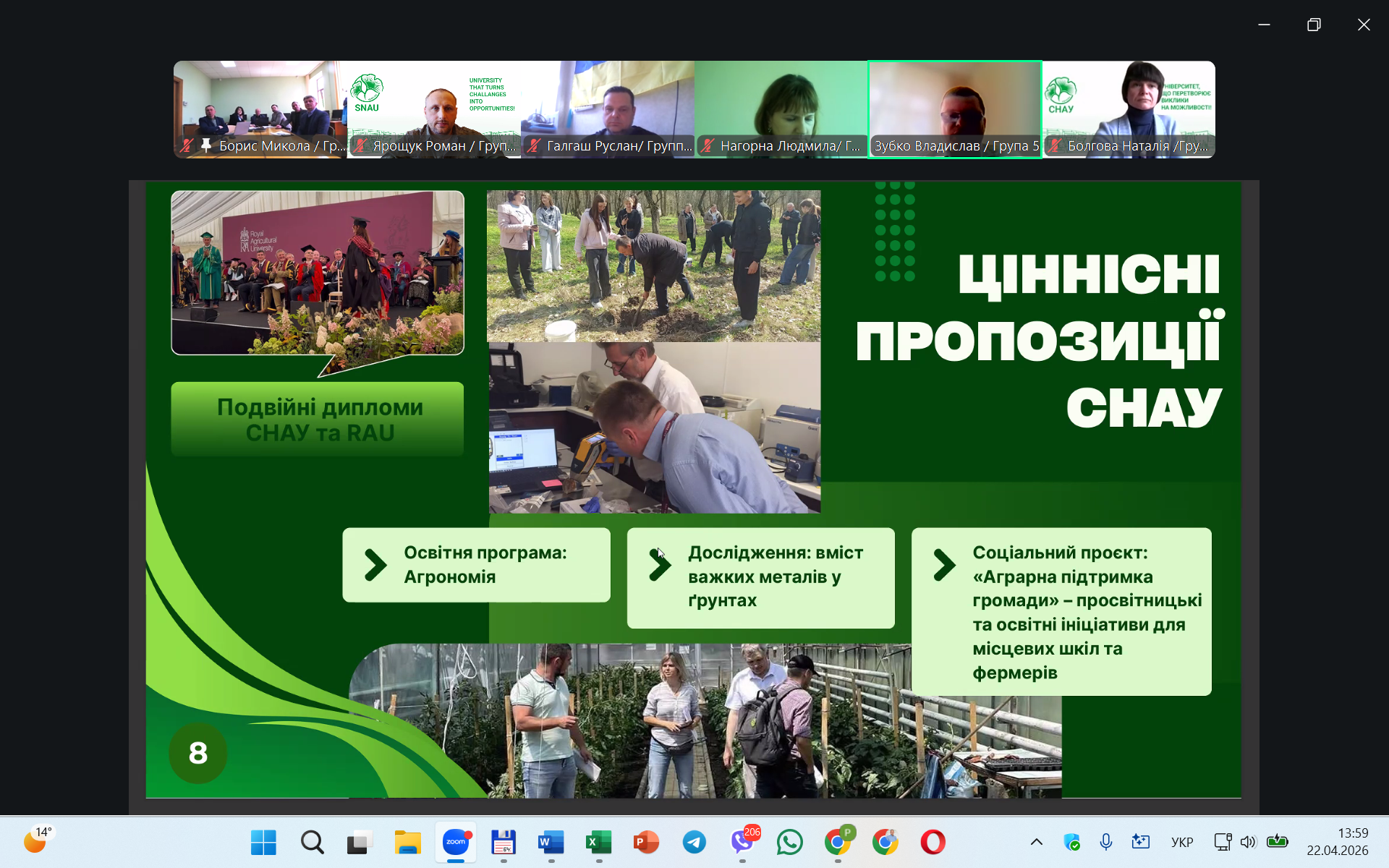Open Windows Start menu

point(263,842)
